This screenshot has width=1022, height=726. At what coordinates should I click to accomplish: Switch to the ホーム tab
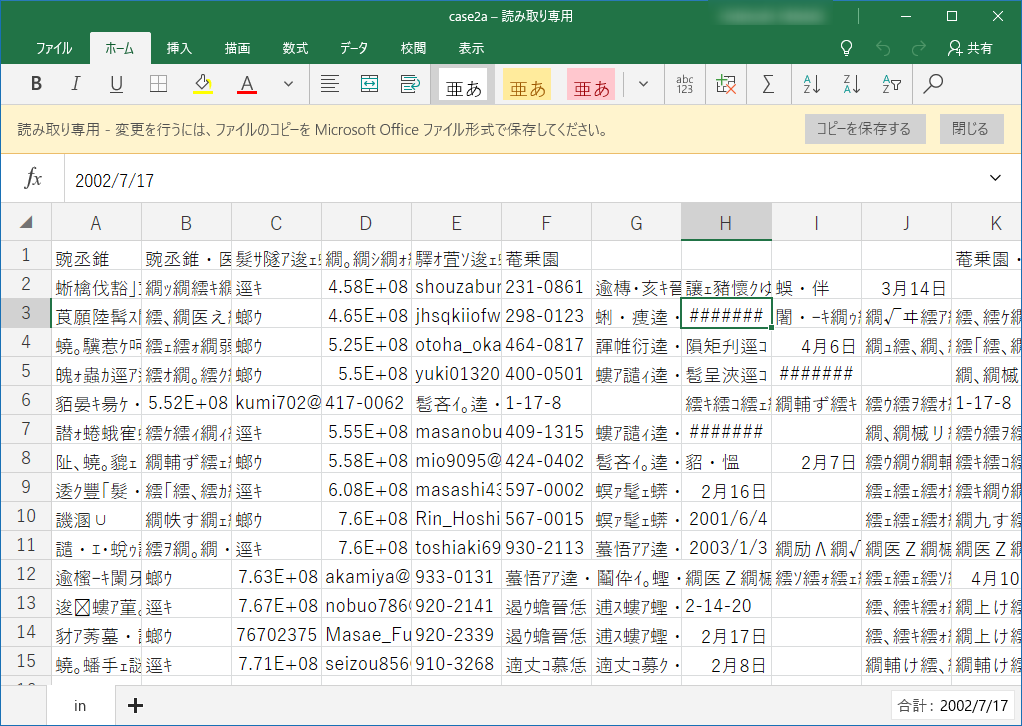[120, 48]
